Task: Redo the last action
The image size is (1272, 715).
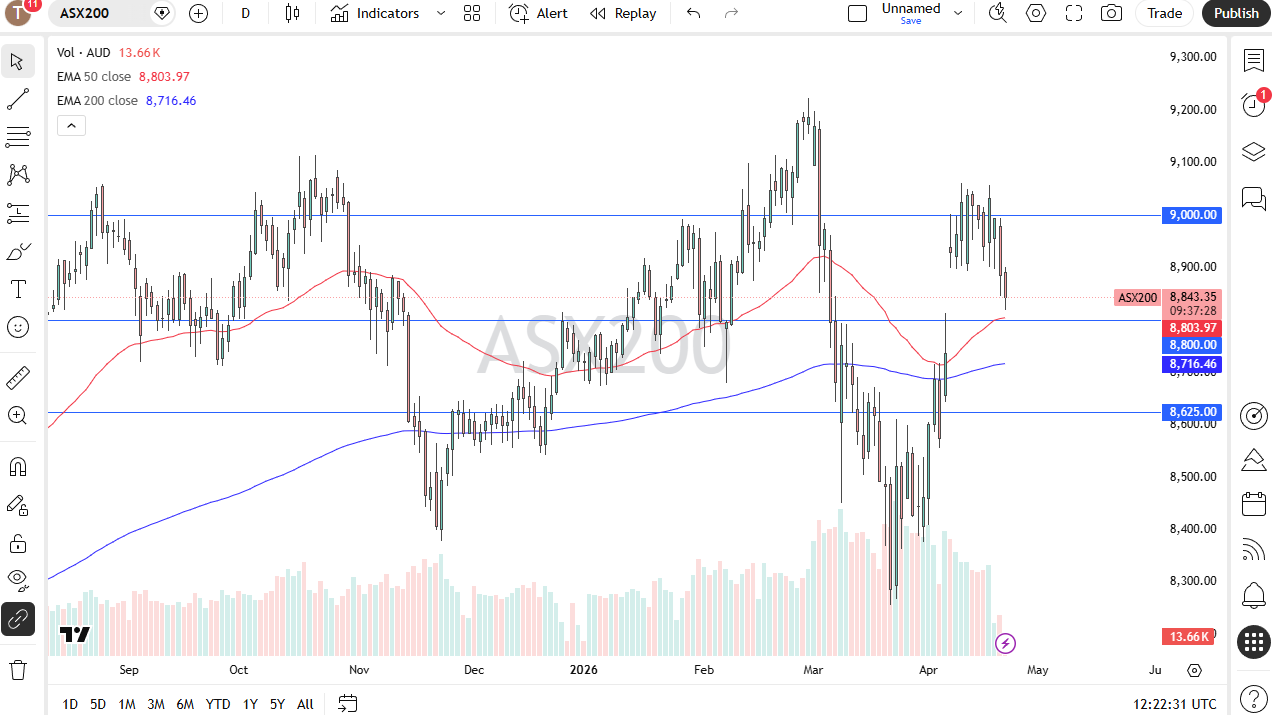Action: pyautogui.click(x=731, y=13)
